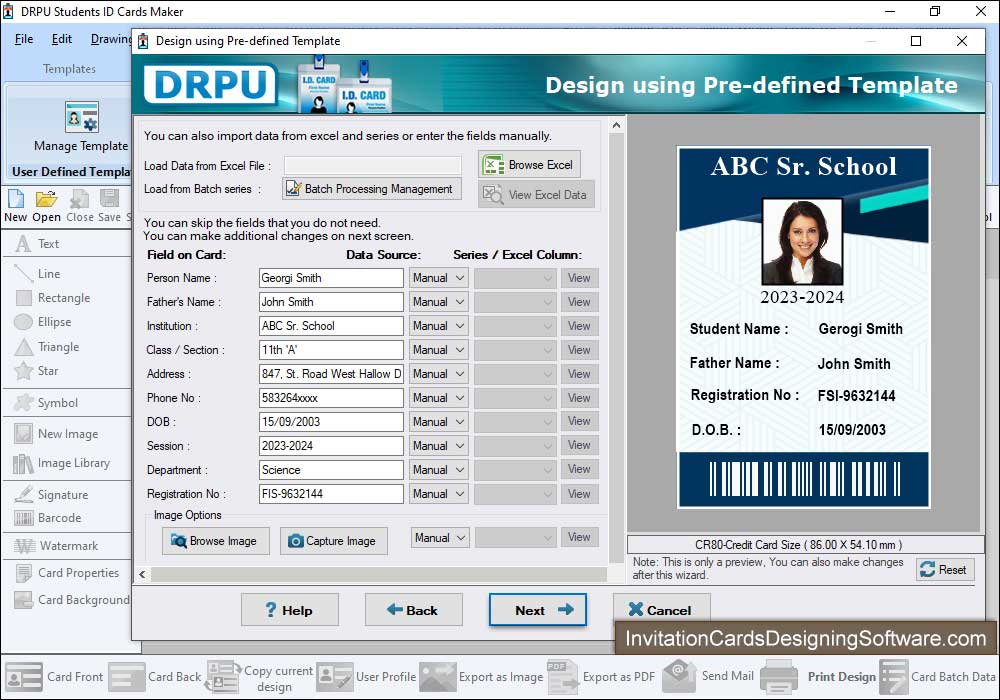Open the Drawing menu

point(110,39)
